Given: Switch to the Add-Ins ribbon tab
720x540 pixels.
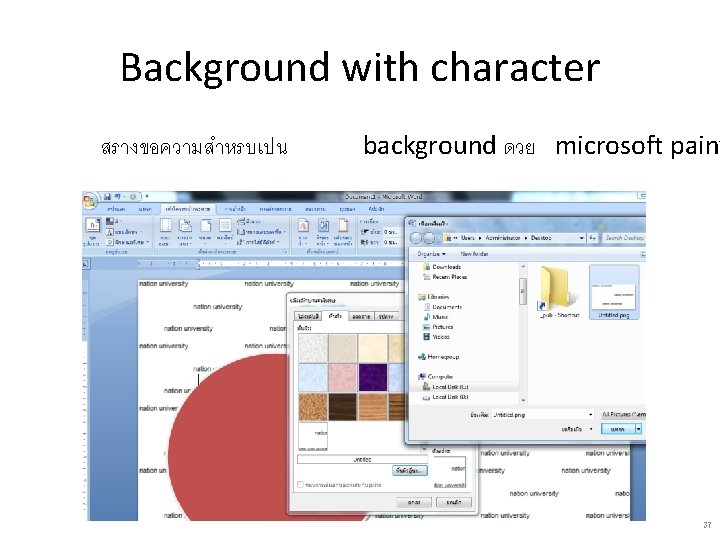Looking at the screenshot, I should (377, 209).
